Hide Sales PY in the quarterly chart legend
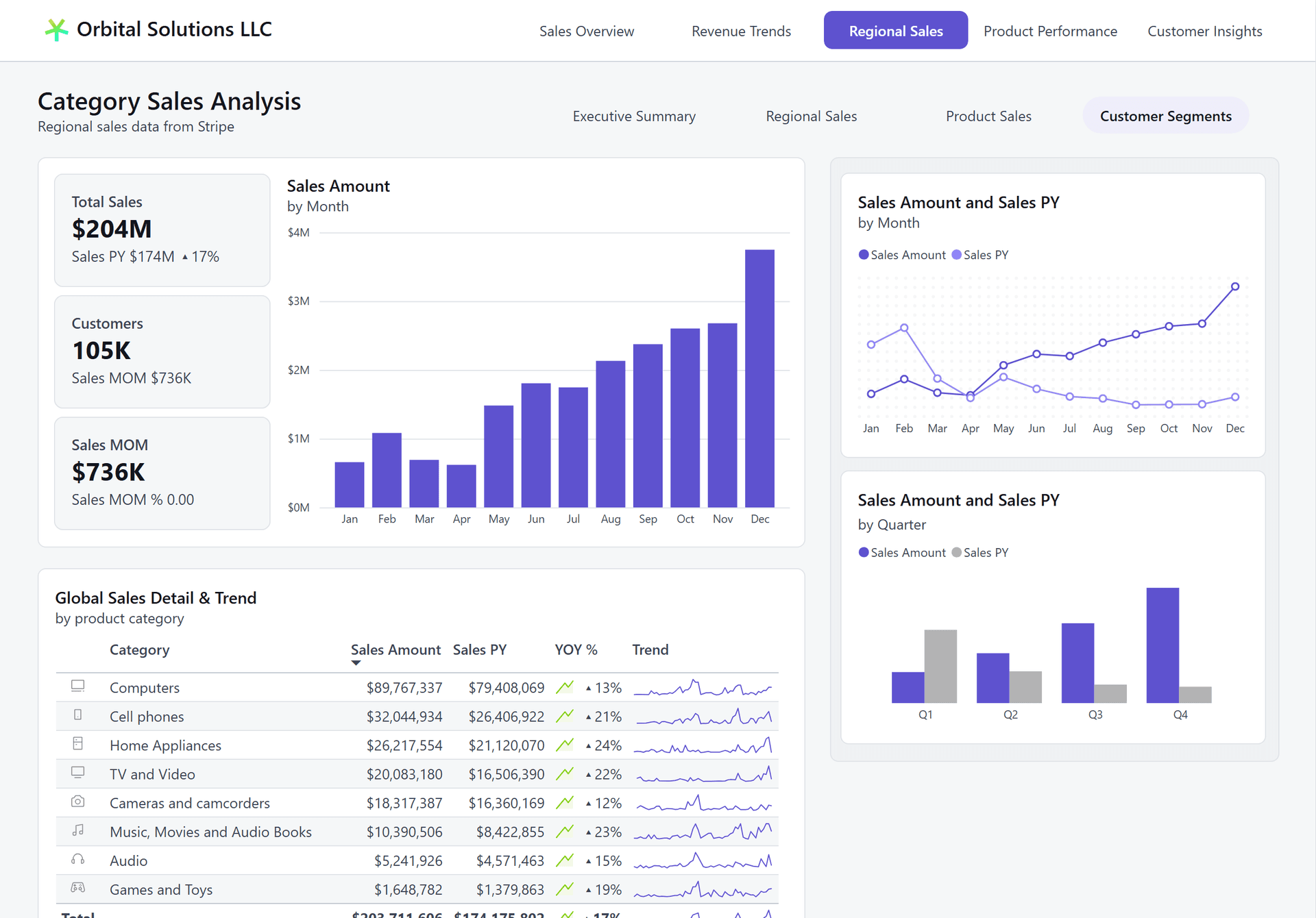Screen dimensions: 1316x918 click(980, 552)
